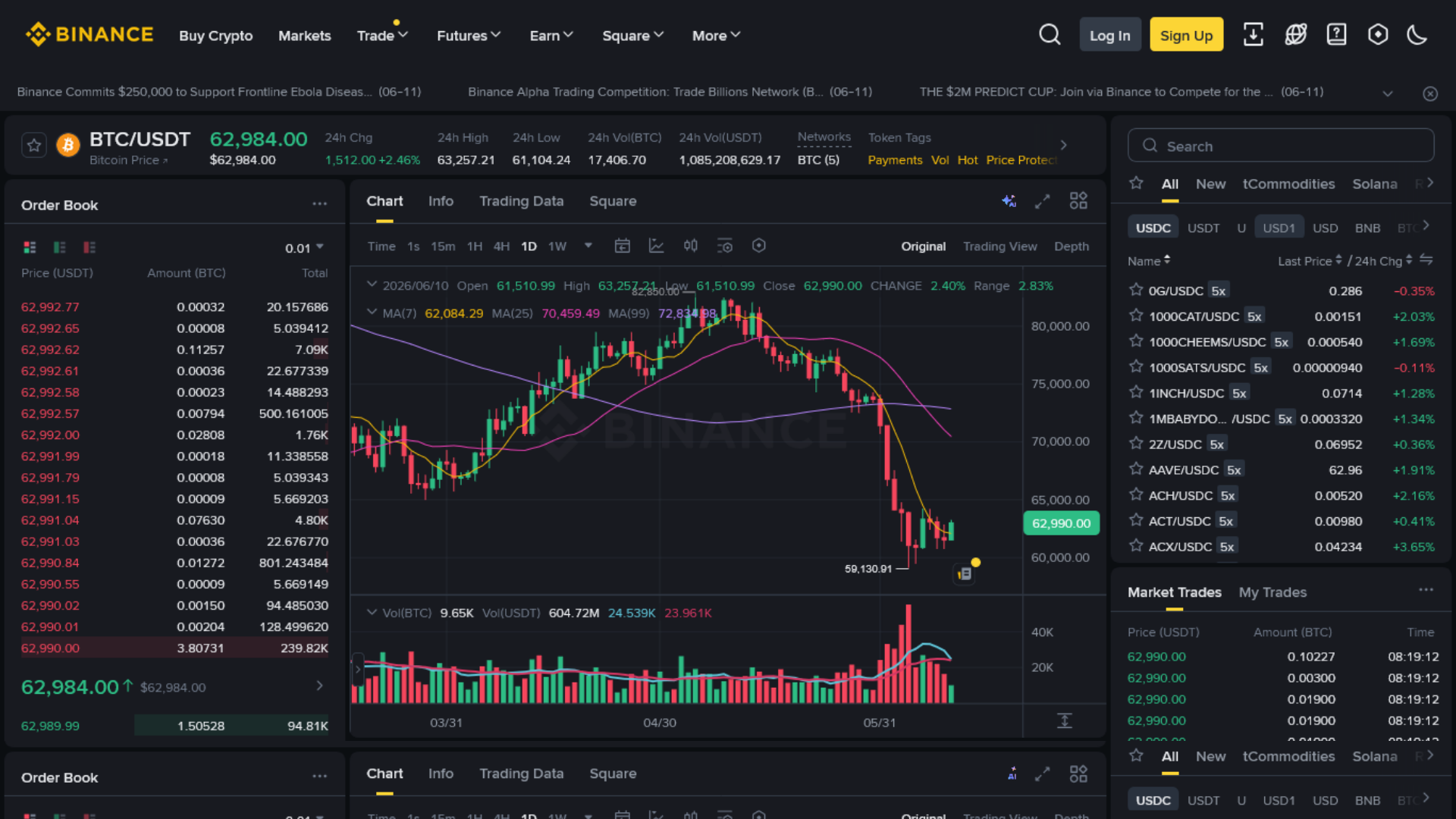Favorite the AAVE/USDC pair
Screen dimensions: 1456x819
1136,469
